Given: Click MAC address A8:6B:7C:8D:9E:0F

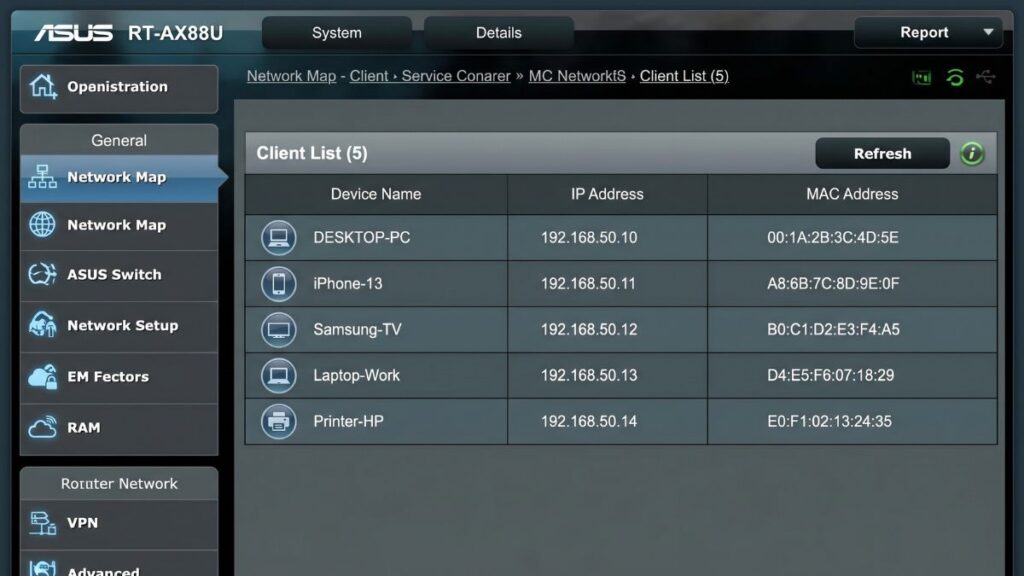Looking at the screenshot, I should (833, 283).
